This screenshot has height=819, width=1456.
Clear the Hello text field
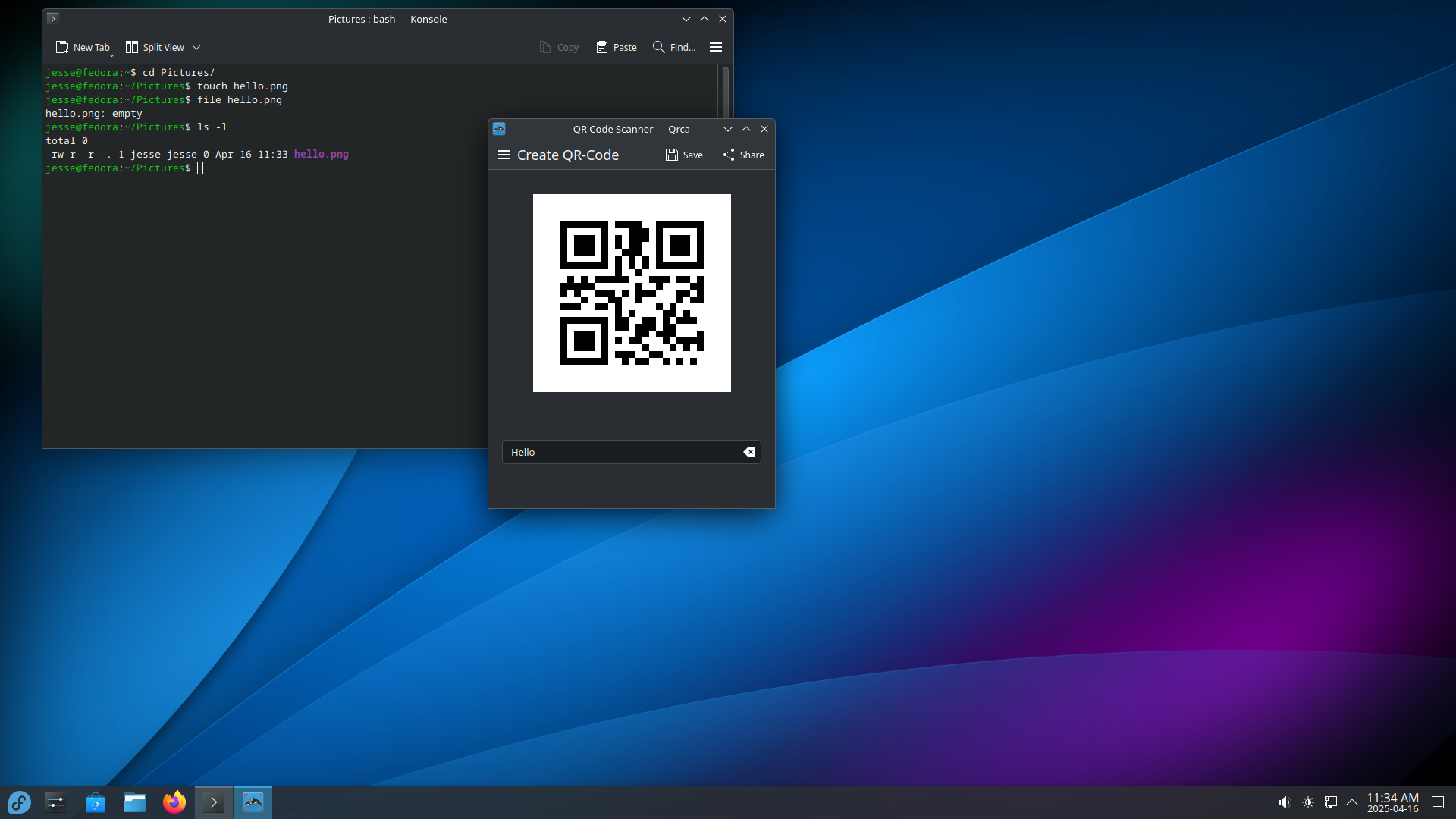(749, 452)
